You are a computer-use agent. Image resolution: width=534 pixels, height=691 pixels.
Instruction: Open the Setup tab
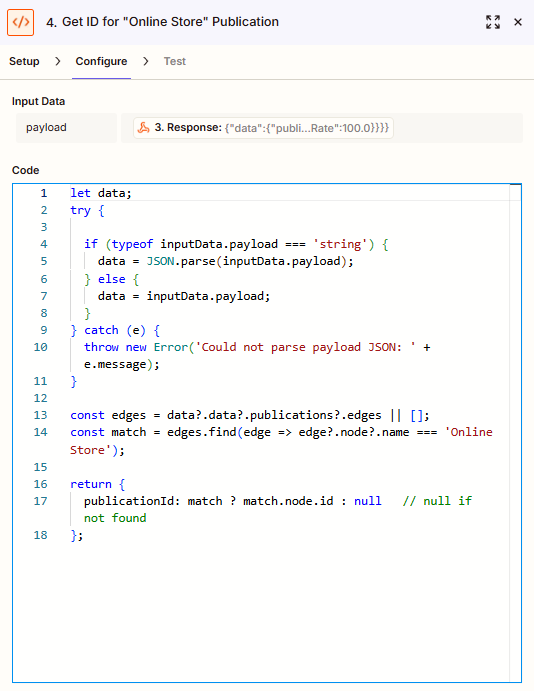click(x=24, y=61)
